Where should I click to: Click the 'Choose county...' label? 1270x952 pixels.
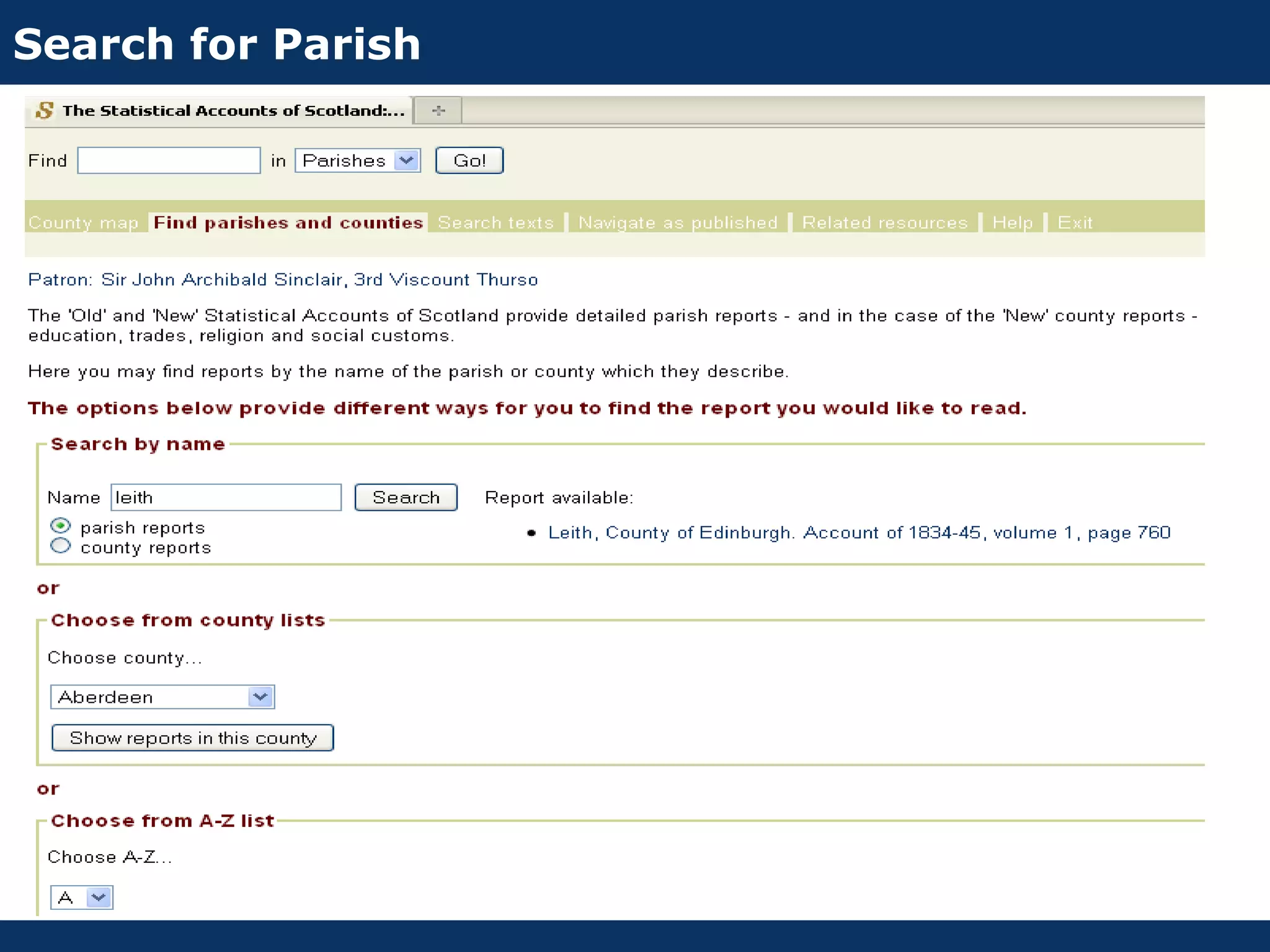pos(125,658)
